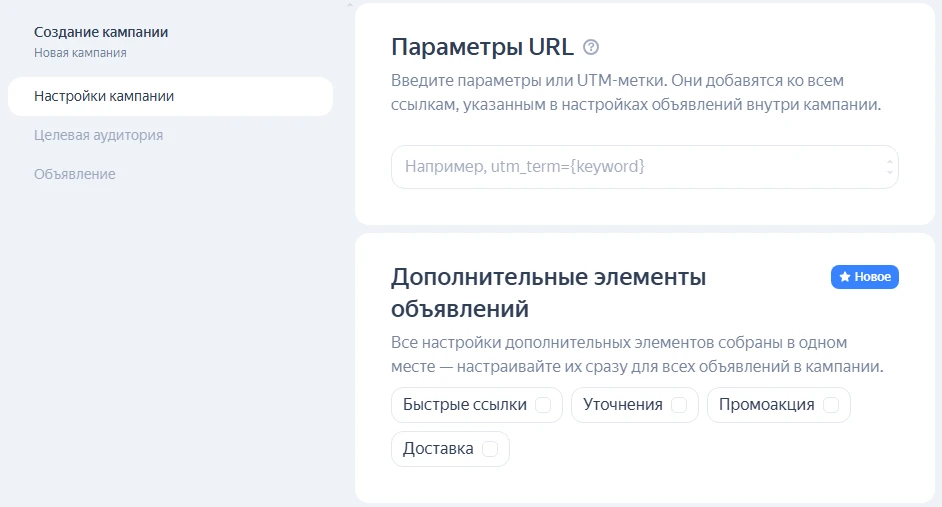Toggle the Промоакция checkbox
Viewport: 942px width, 507px height.
830,405
